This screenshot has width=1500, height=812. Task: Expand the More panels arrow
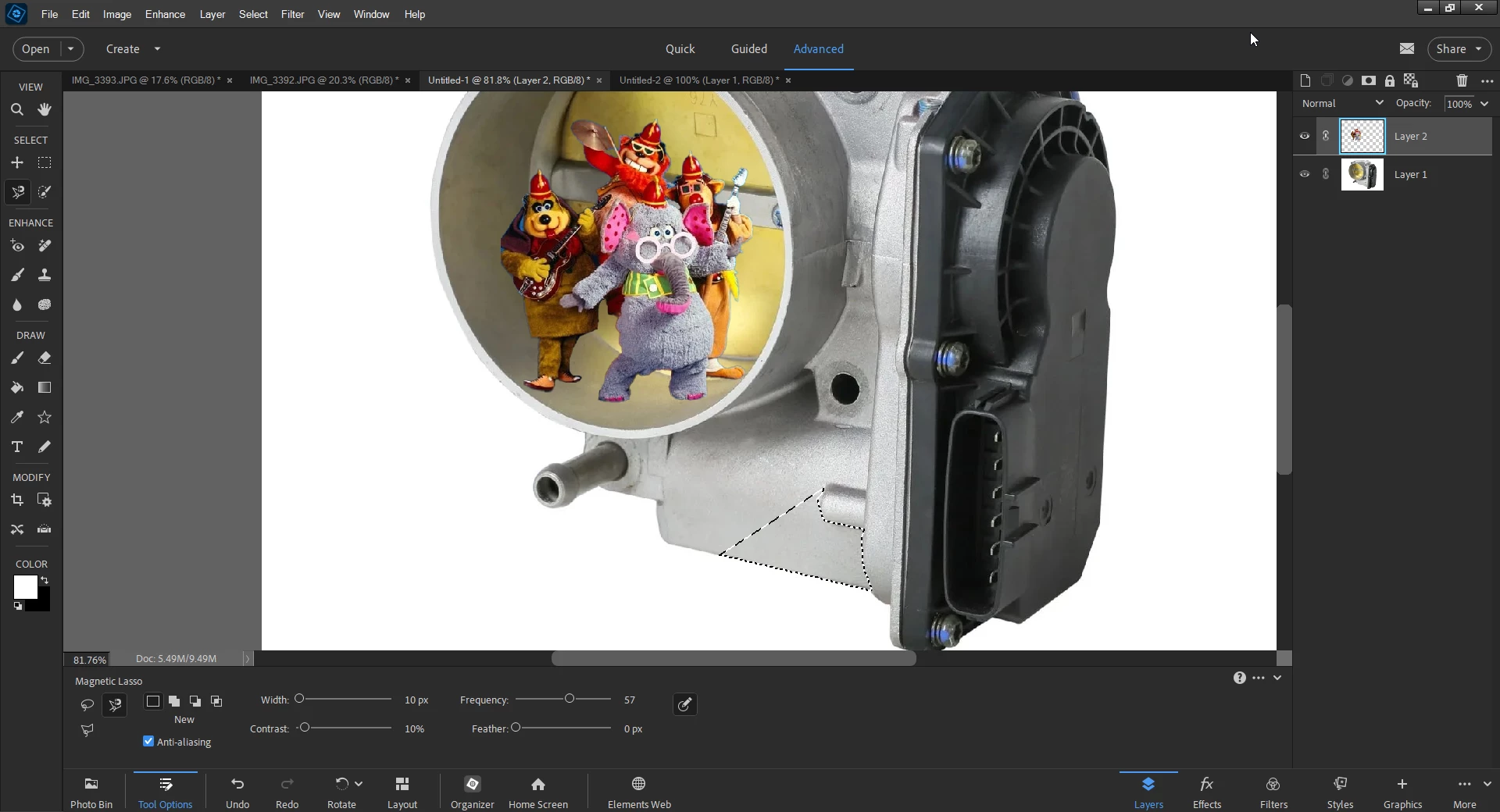[x=1487, y=784]
